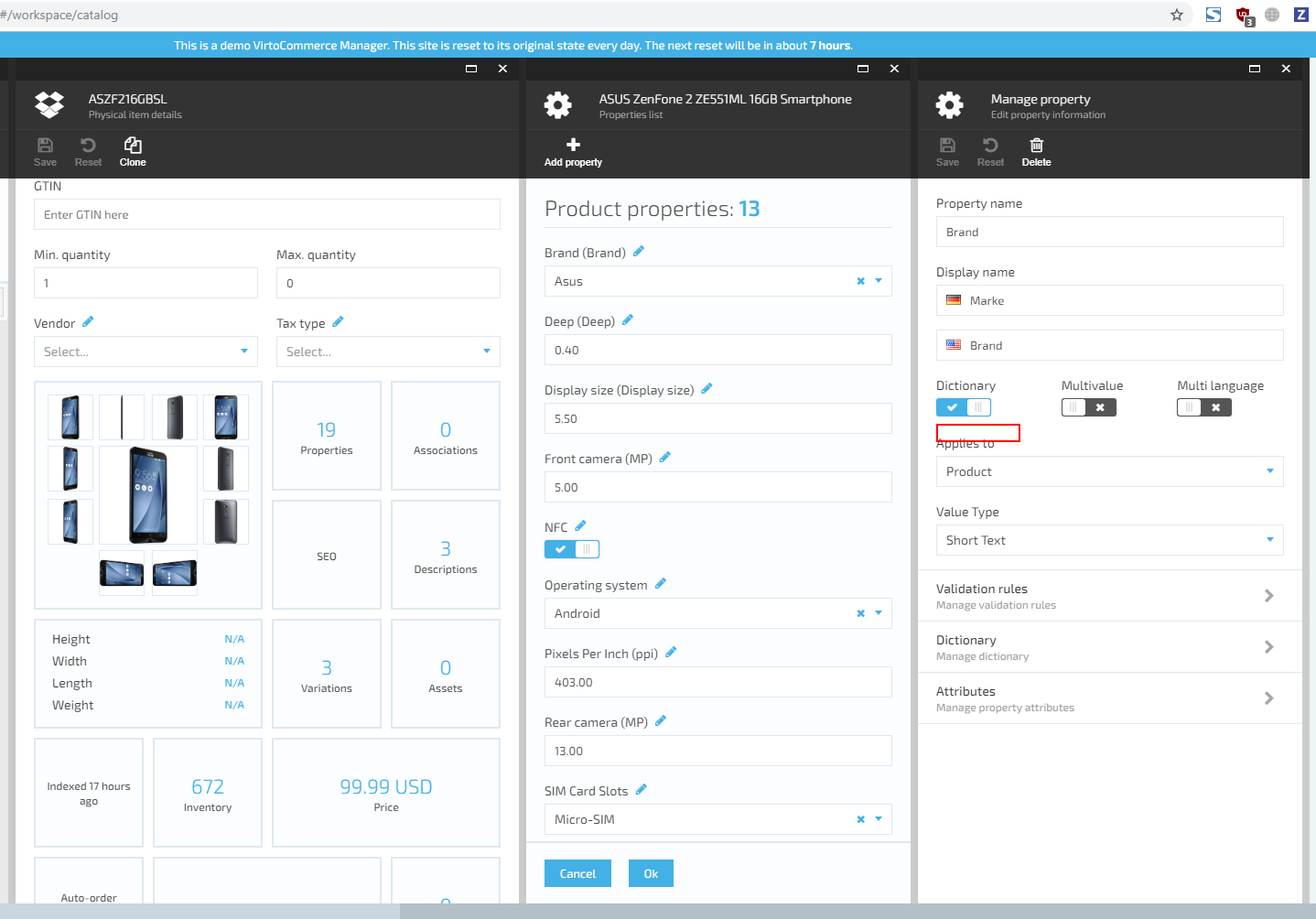Clear the Asus brand value
Screen dimensions: 1316x919
coord(858,280)
